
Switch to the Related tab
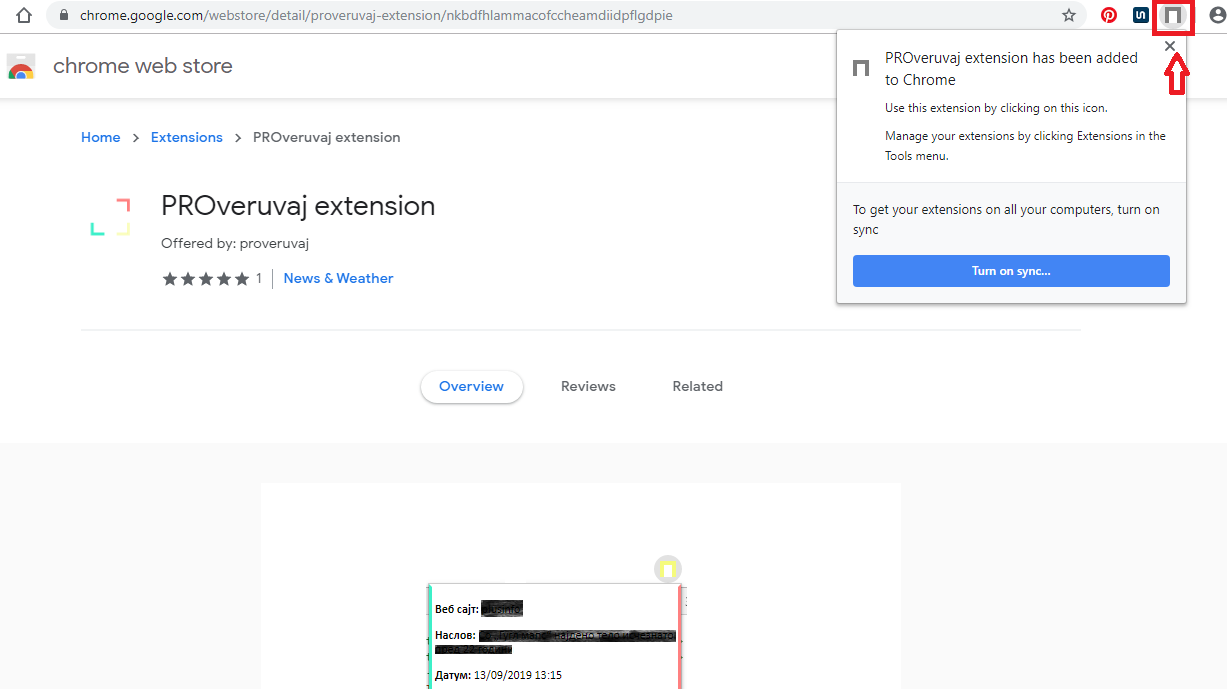[697, 387]
